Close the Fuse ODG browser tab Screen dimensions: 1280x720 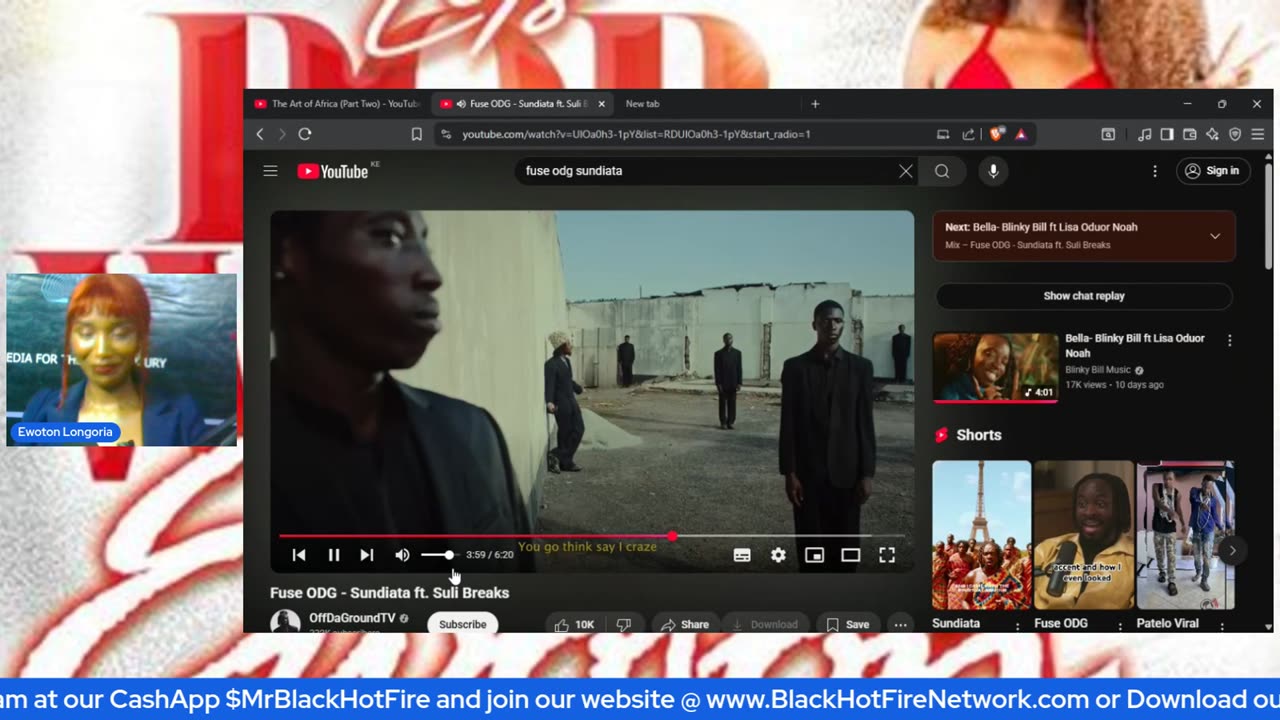[x=601, y=104]
